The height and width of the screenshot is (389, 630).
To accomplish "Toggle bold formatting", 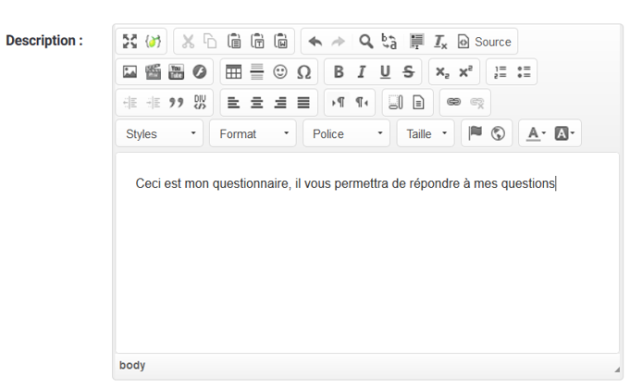I will pyautogui.click(x=338, y=72).
